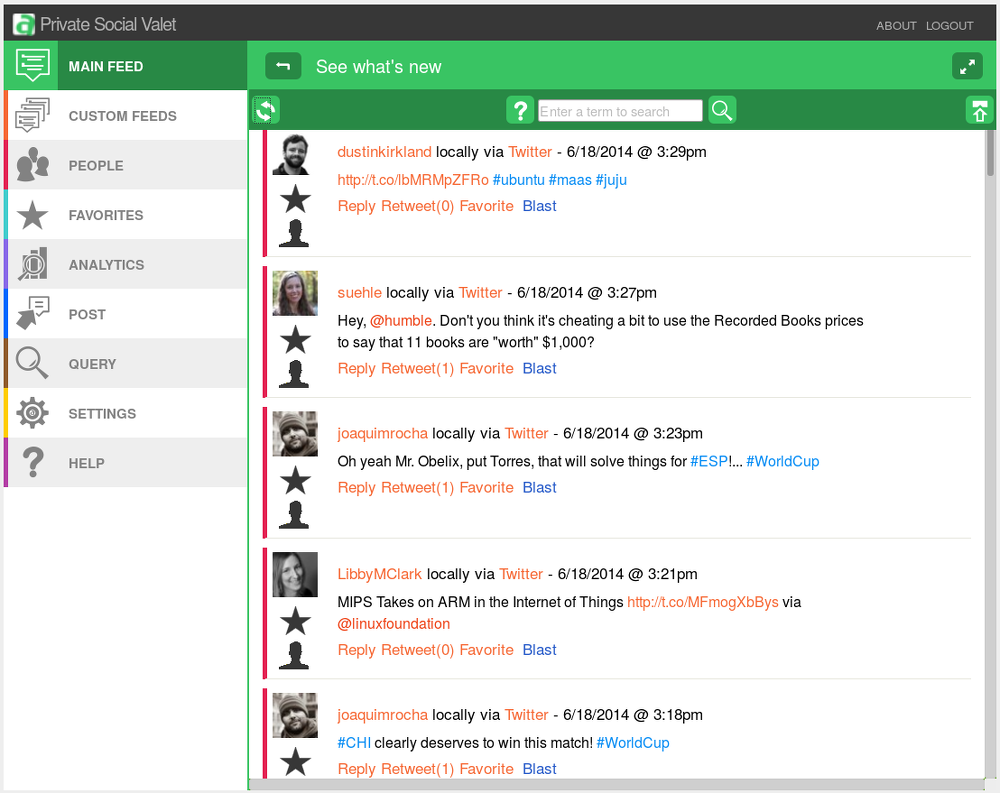Open LibbyMClark's profile picture
This screenshot has height=793, width=1000.
295,575
